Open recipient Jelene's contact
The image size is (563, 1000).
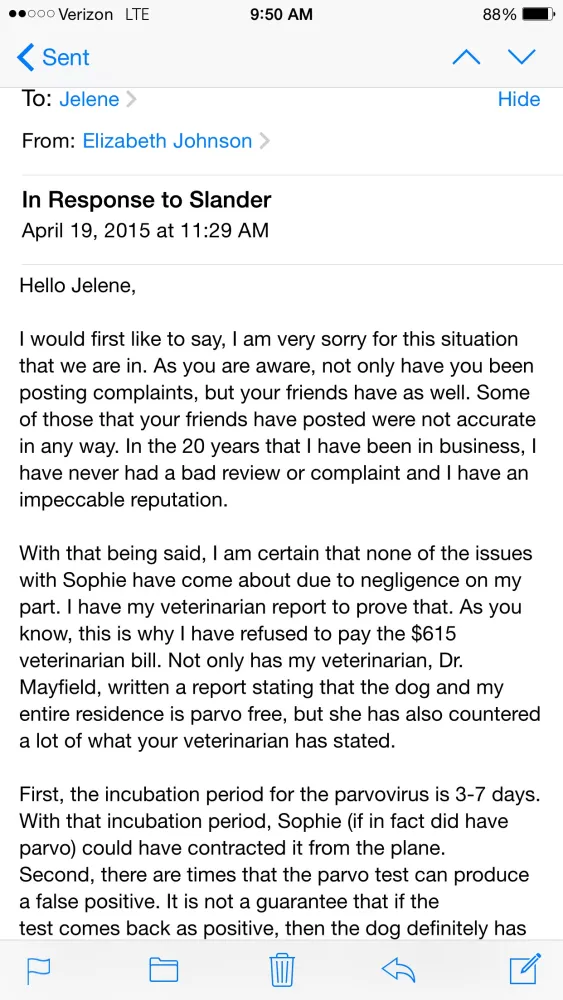(x=89, y=99)
